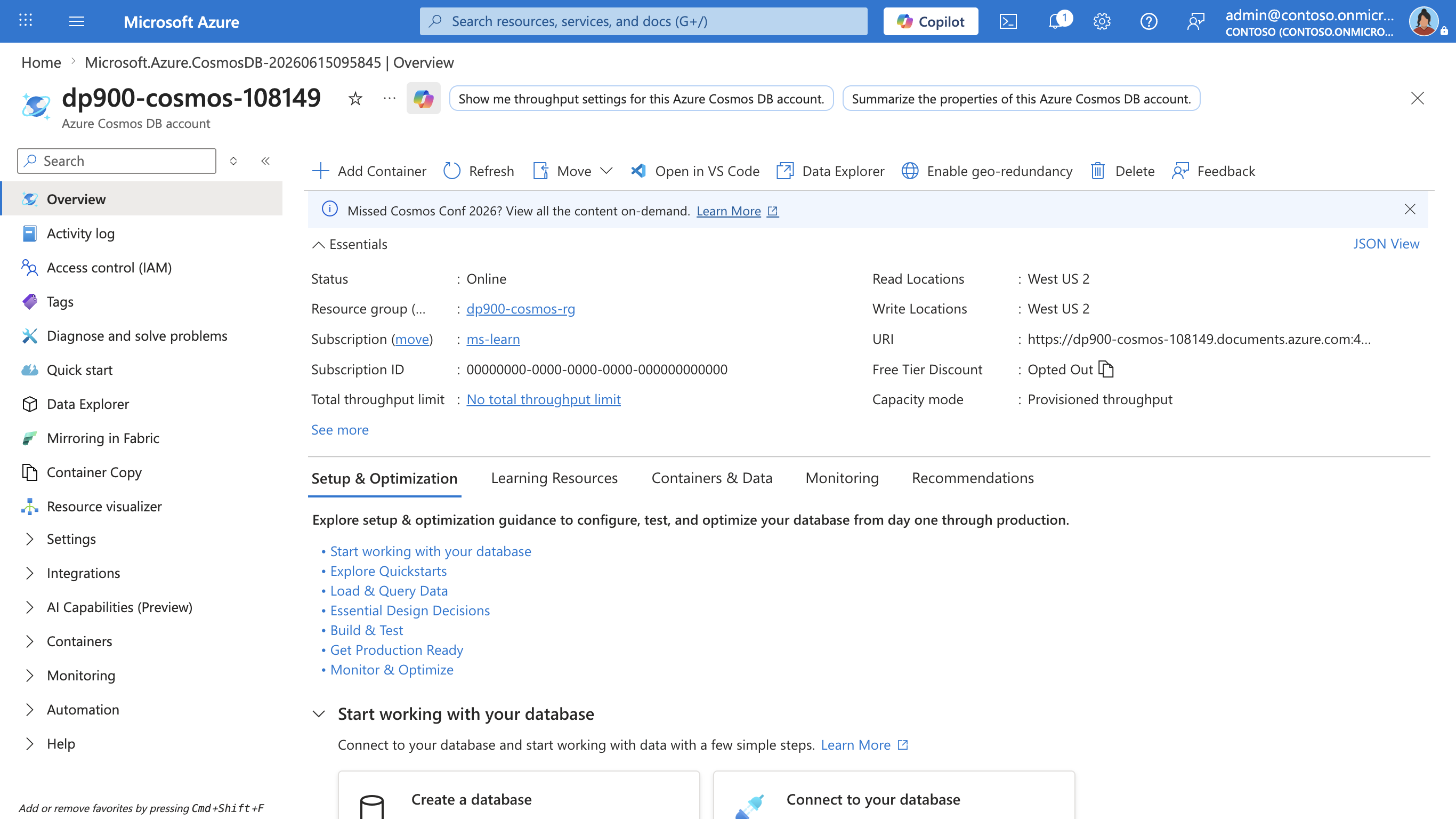Launch Cloud Shell from the top bar
Screen dimensions: 1456x819
(x=1008, y=21)
